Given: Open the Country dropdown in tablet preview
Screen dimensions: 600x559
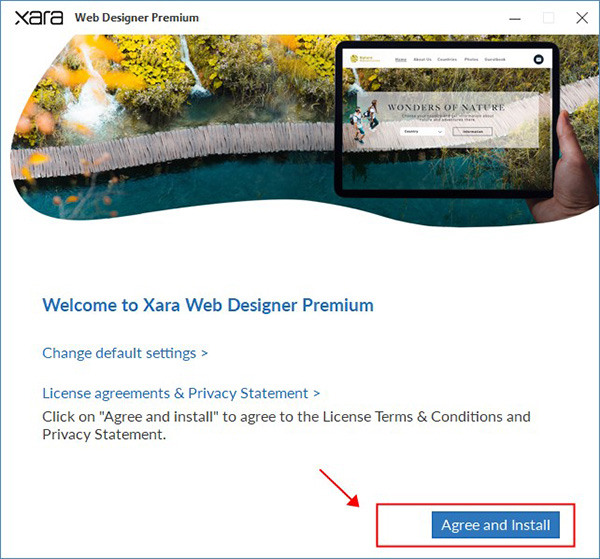Looking at the screenshot, I should (x=422, y=131).
